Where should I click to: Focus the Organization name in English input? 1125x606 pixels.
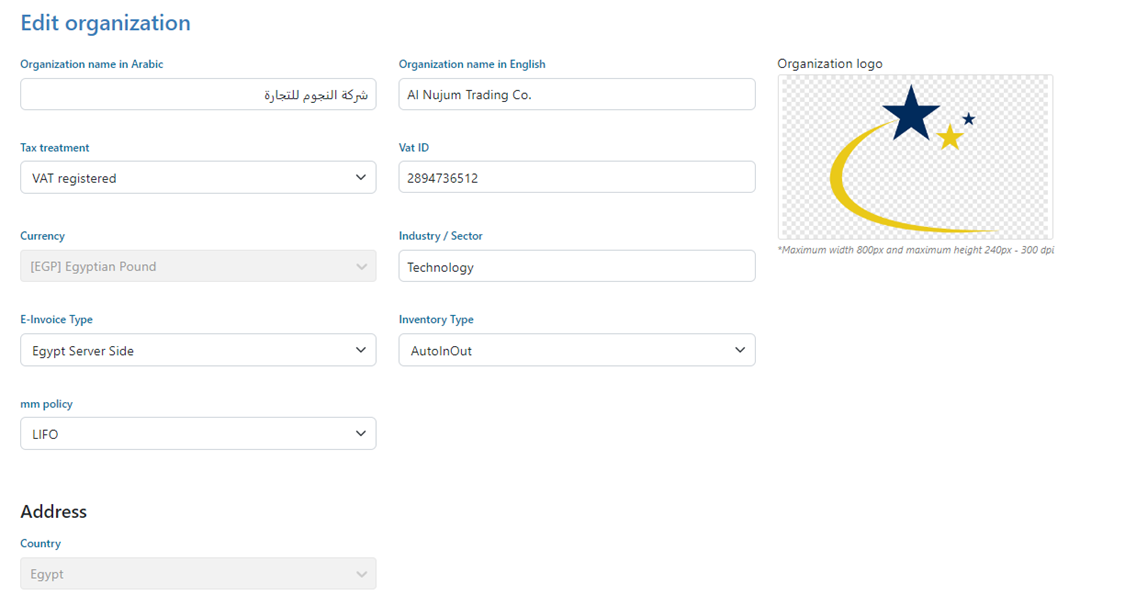576,95
